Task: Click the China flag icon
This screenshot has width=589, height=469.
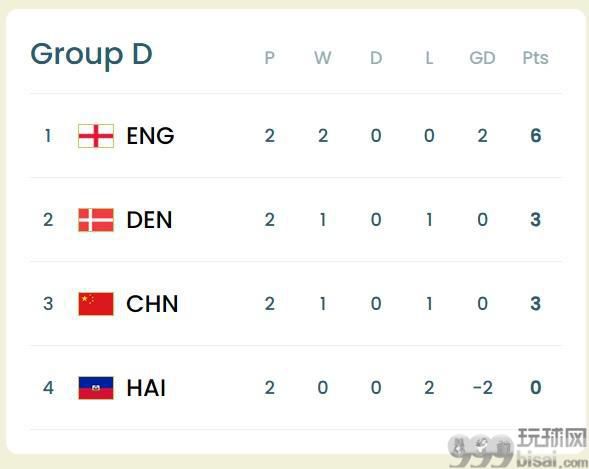Action: point(96,304)
